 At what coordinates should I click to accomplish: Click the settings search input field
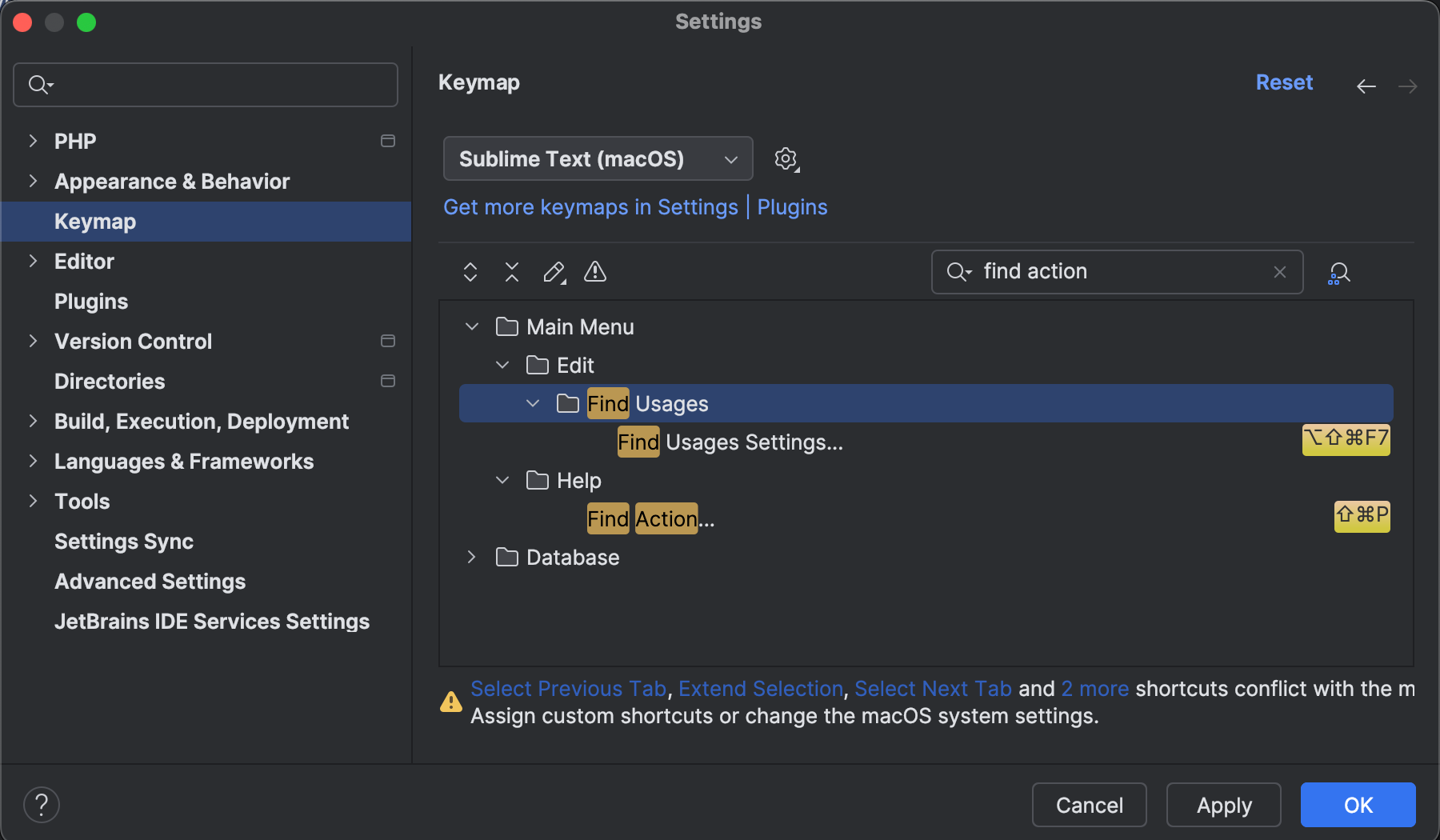tap(206, 84)
